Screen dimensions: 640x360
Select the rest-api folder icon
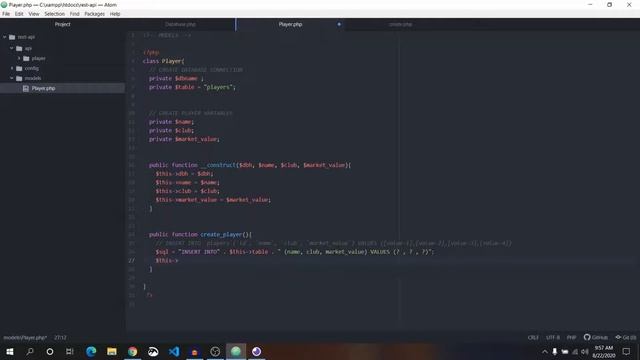(12, 37)
